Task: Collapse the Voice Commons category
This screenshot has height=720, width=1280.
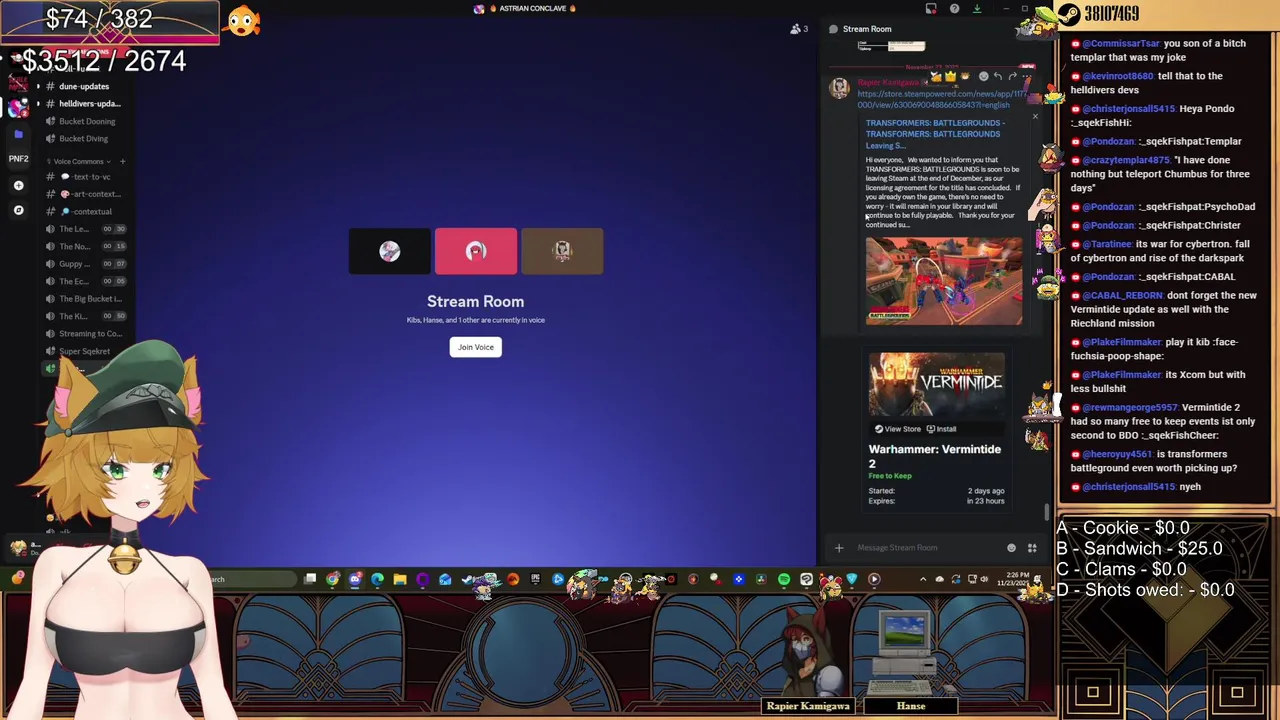Action: [x=78, y=161]
